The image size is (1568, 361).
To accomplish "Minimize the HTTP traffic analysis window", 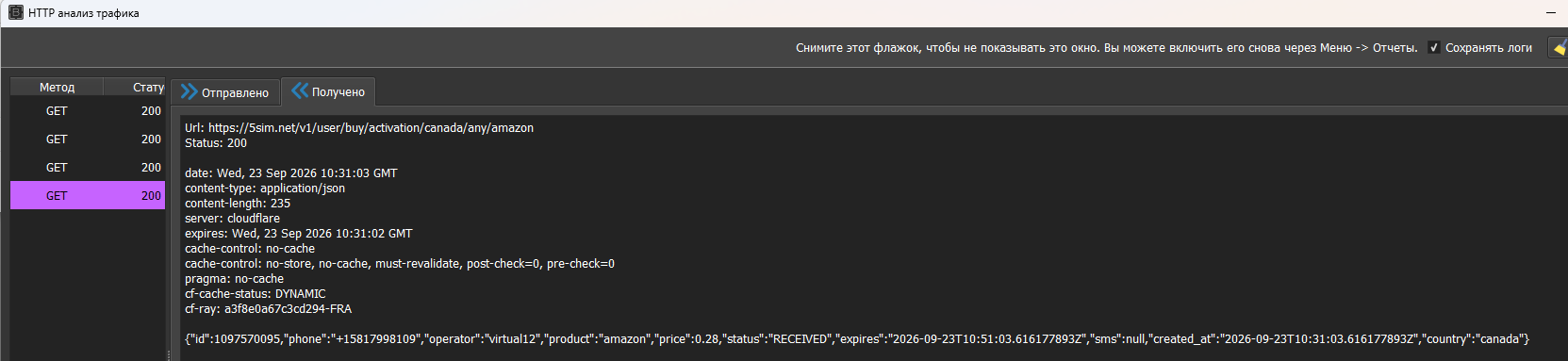I will (1551, 12).
